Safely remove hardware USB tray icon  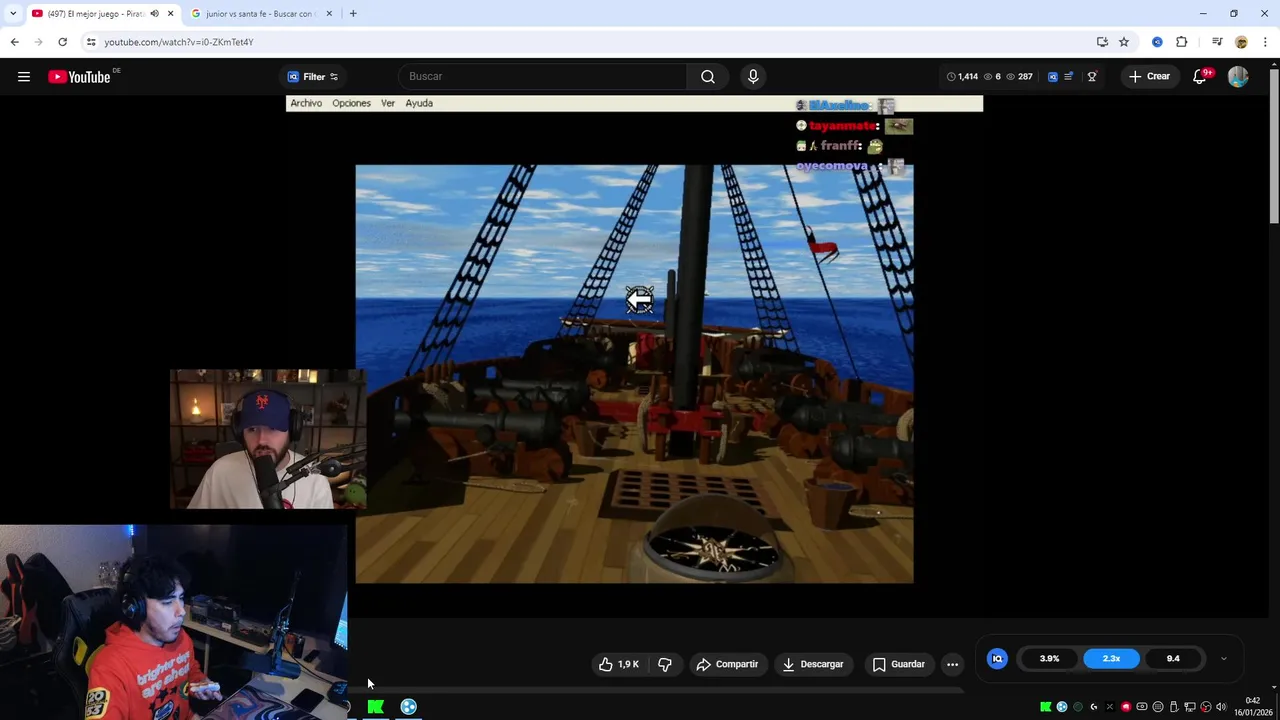pyautogui.click(x=1174, y=707)
